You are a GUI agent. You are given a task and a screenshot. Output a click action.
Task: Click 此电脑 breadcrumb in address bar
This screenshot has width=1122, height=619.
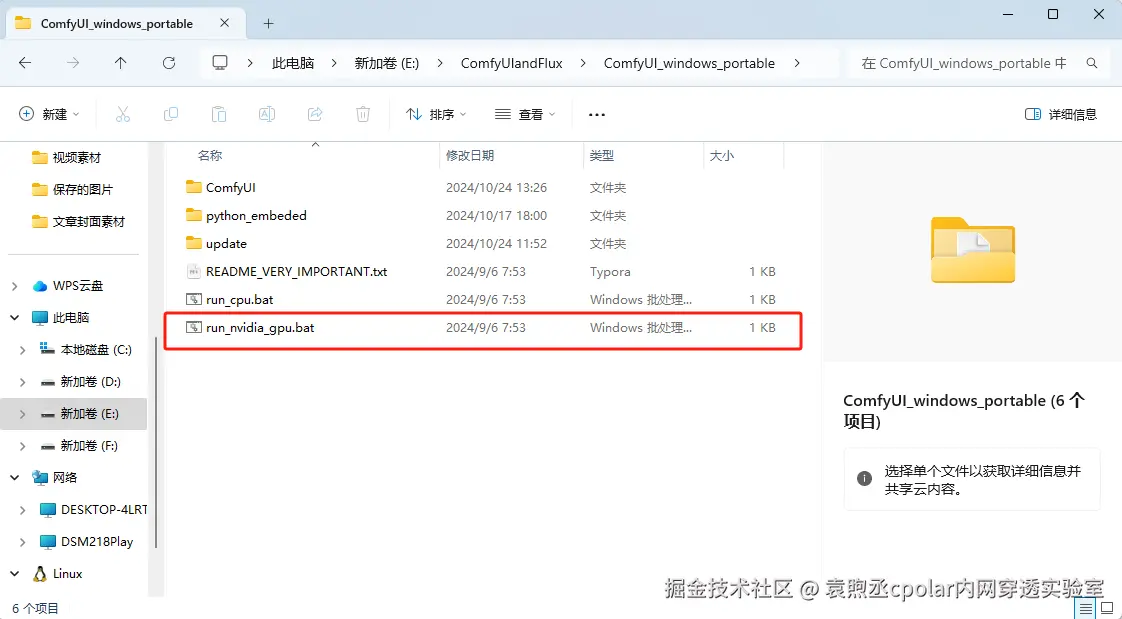293,63
